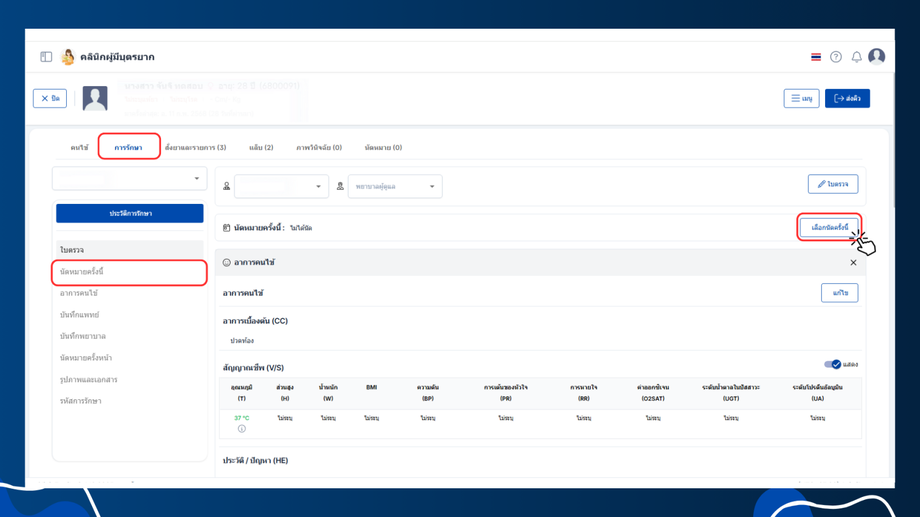Open the นัดหมาย (0) tab
Image resolution: width=920 pixels, height=517 pixels.
pos(383,147)
